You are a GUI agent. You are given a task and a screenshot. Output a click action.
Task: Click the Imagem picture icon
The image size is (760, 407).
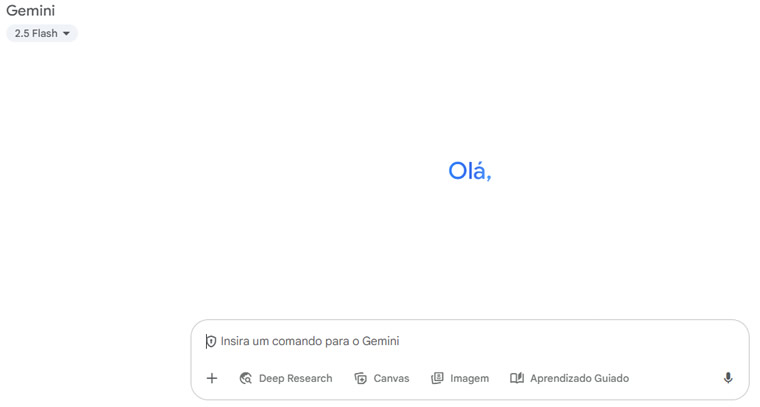tap(437, 378)
